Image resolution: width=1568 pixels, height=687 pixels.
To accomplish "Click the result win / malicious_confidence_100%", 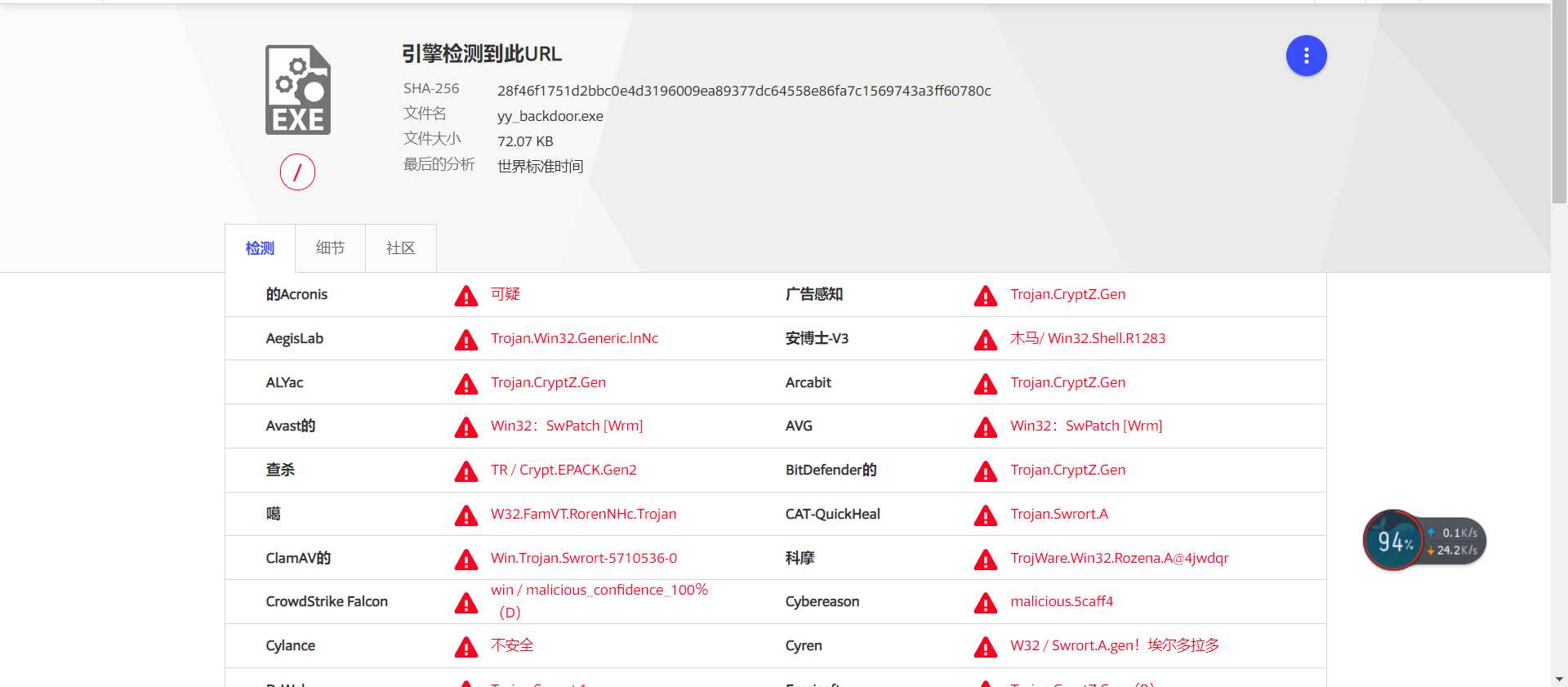I will pyautogui.click(x=599, y=590).
